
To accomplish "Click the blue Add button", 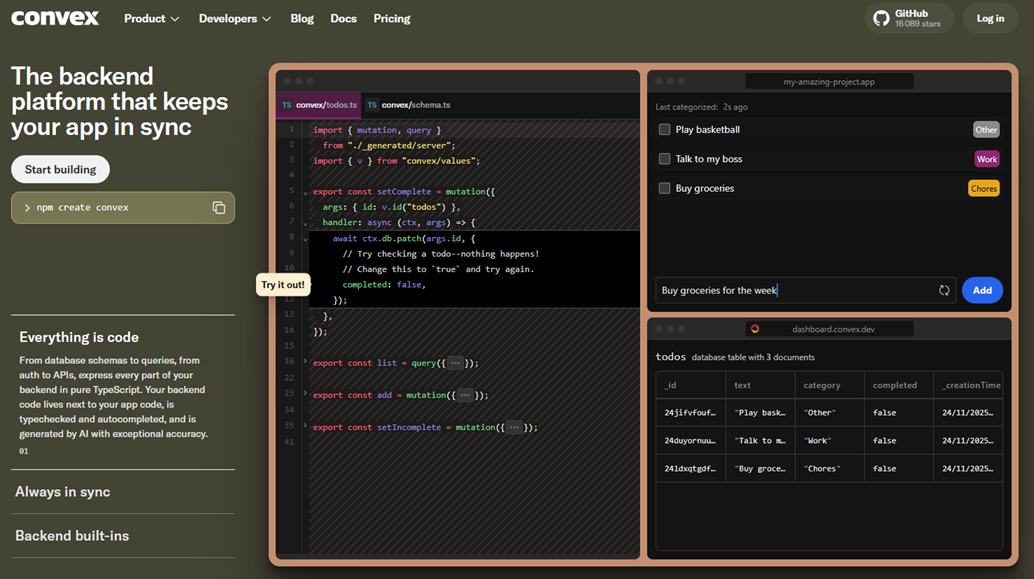I will click(981, 290).
